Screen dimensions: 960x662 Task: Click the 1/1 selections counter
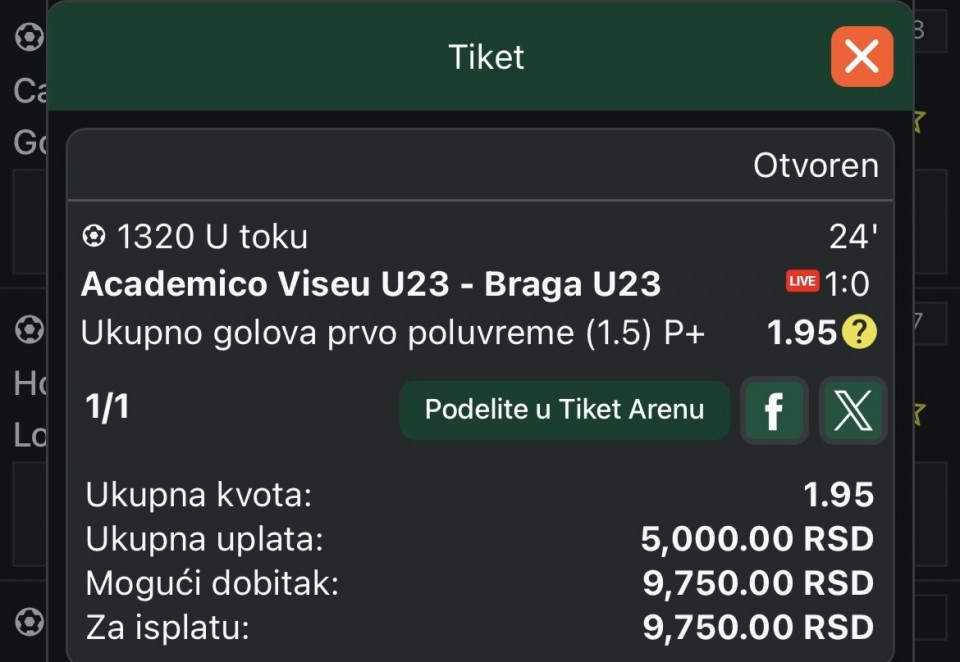[x=107, y=408]
